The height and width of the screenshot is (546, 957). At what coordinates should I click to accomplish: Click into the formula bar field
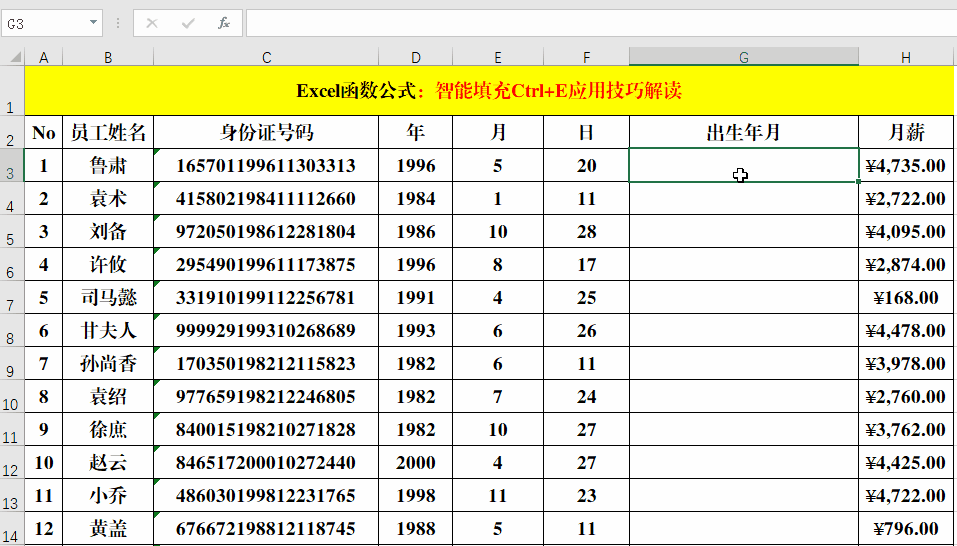tap(601, 23)
